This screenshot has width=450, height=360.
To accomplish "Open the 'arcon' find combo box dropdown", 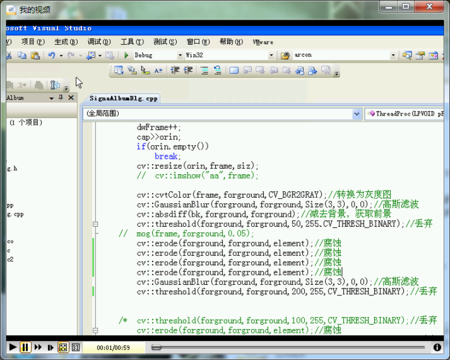I will pyautogui.click(x=393, y=55).
